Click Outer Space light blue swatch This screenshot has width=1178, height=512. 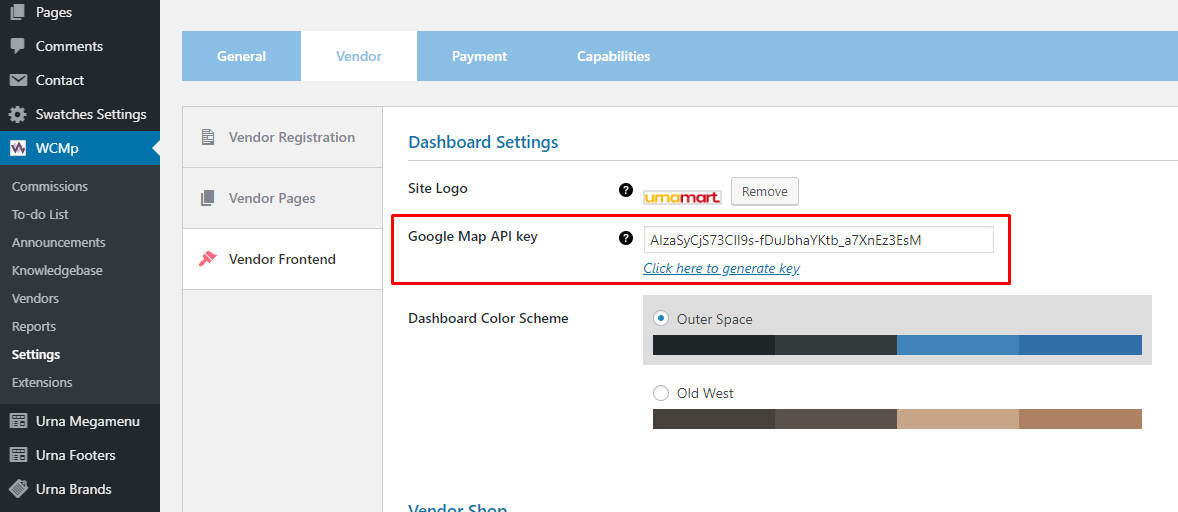pos(958,345)
